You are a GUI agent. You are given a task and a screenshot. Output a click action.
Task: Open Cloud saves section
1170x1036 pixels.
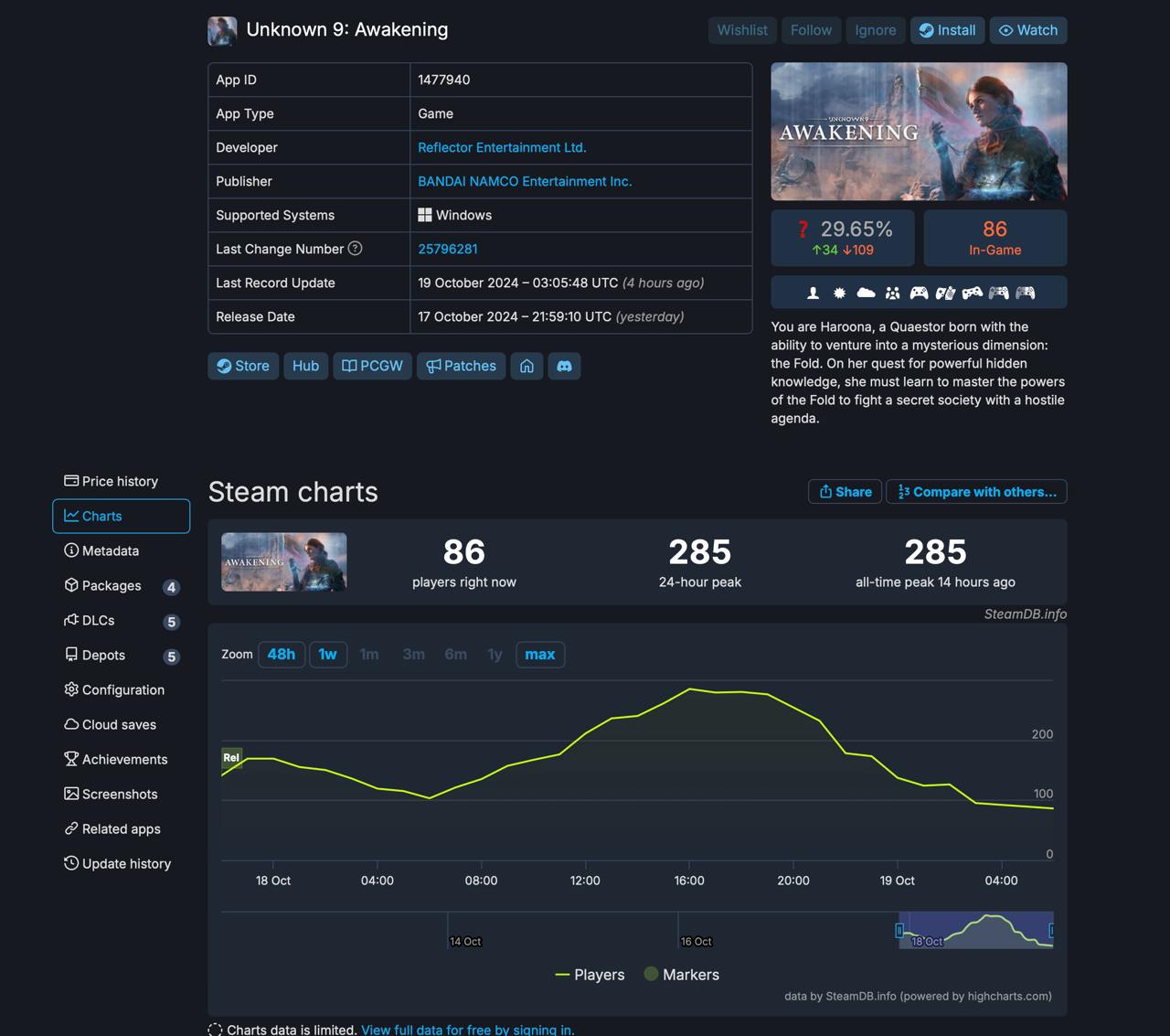[x=121, y=724]
